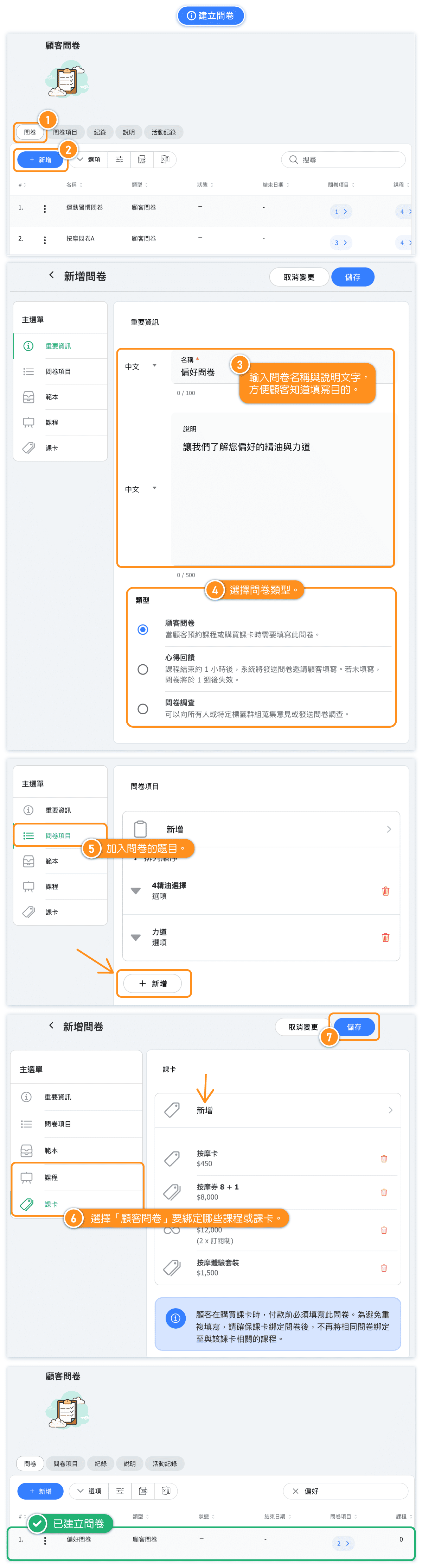Open the 活動紀錄 tab at top
This screenshot has height=1568, width=422.
click(x=164, y=132)
